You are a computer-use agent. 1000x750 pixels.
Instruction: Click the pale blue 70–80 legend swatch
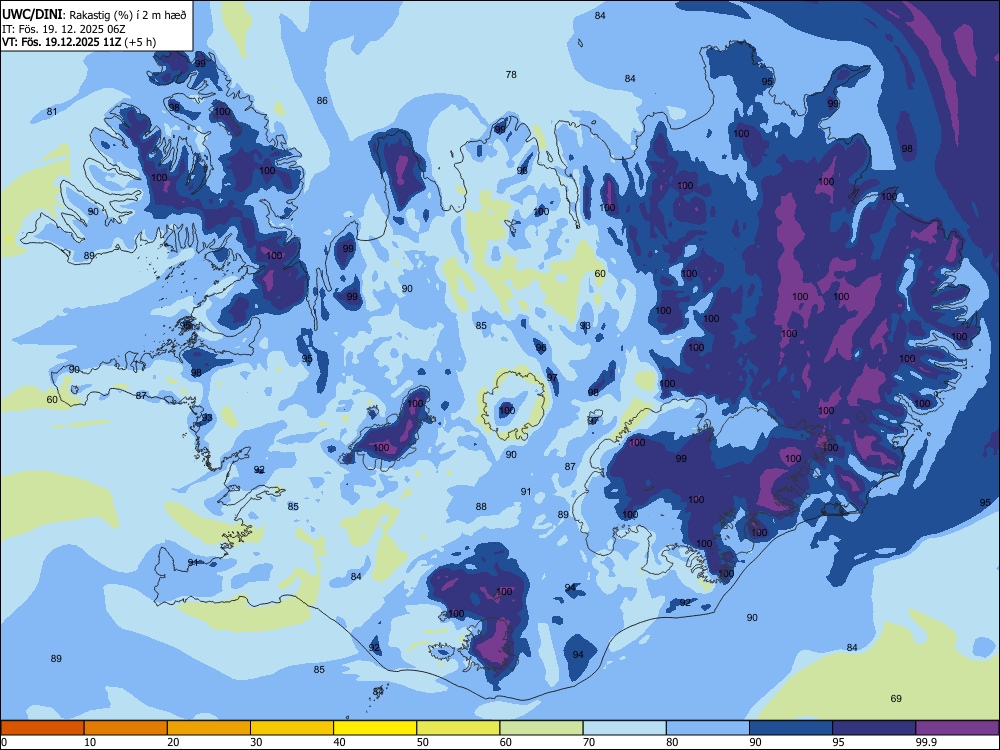coord(624,728)
